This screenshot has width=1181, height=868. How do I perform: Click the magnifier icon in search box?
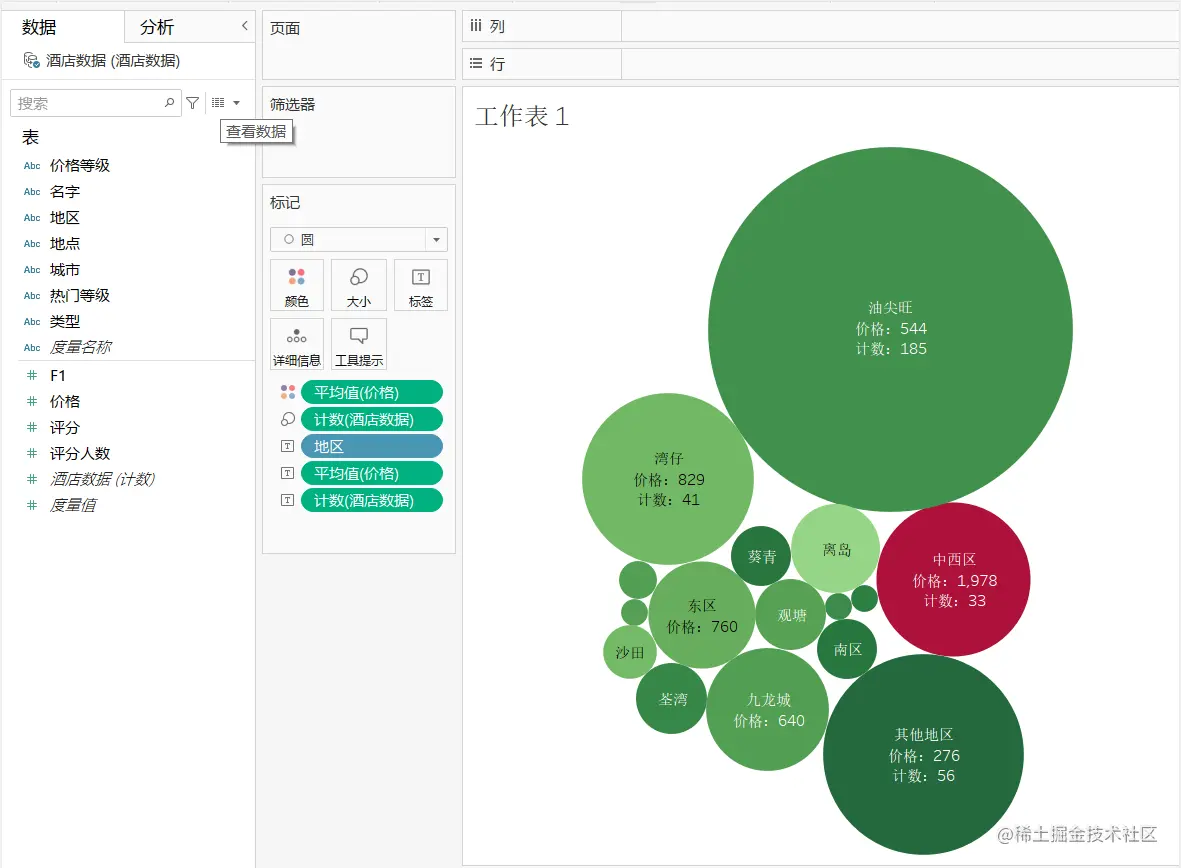(169, 102)
